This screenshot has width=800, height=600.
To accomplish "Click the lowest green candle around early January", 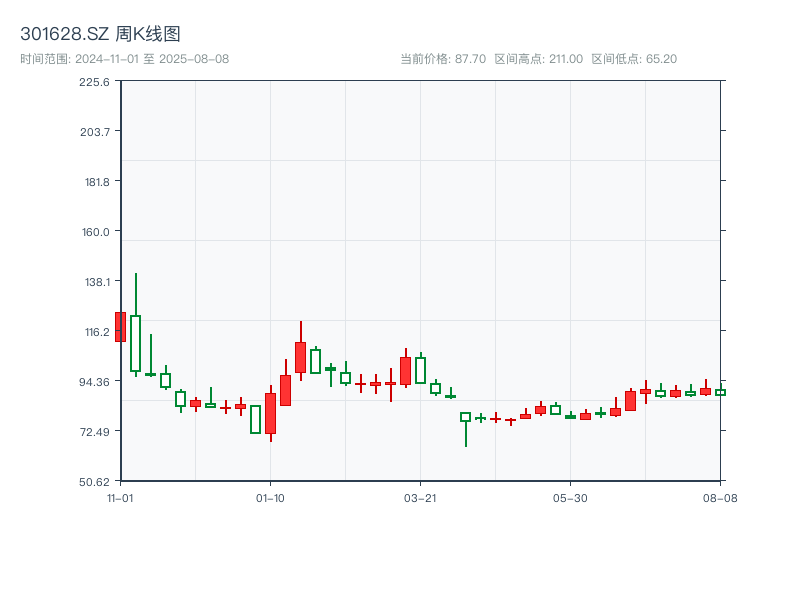I will click(256, 420).
